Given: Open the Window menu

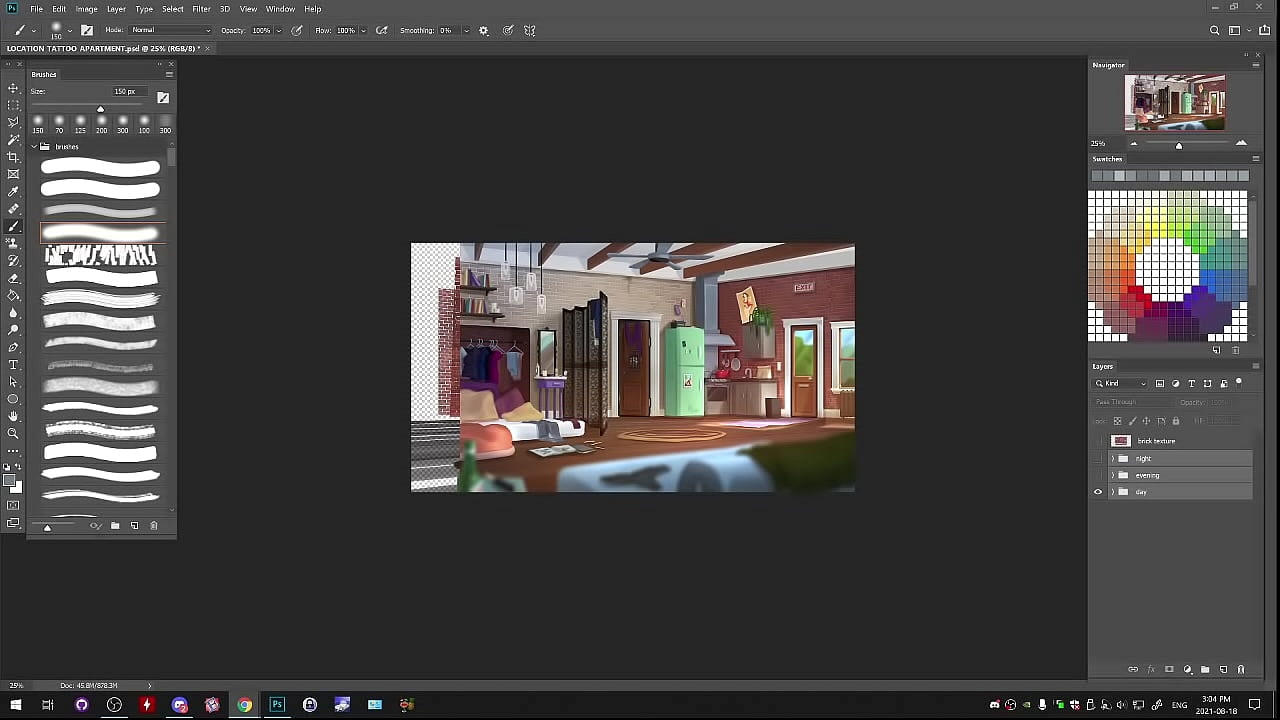Looking at the screenshot, I should pos(280,9).
